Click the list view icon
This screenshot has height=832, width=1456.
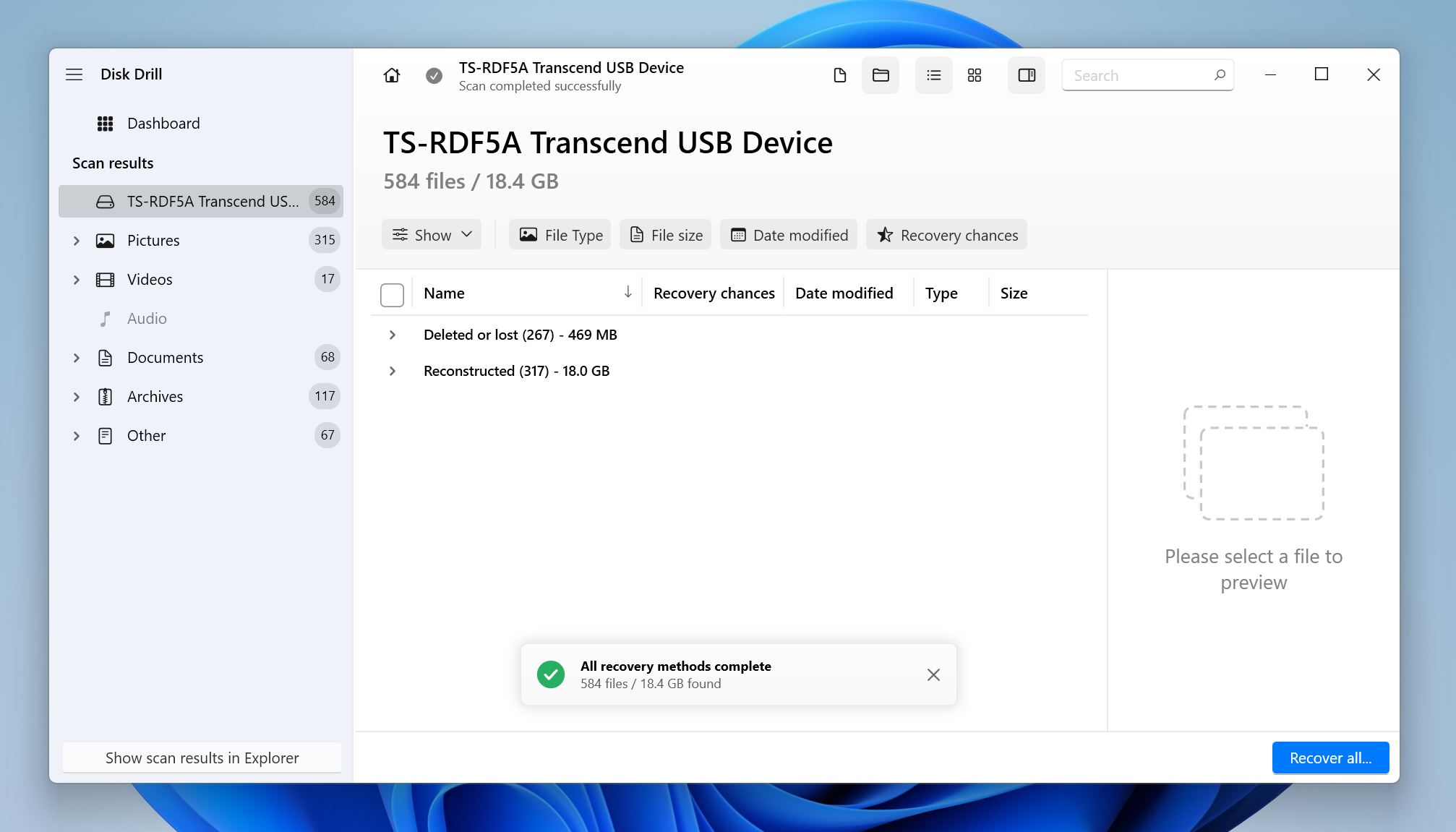point(931,75)
